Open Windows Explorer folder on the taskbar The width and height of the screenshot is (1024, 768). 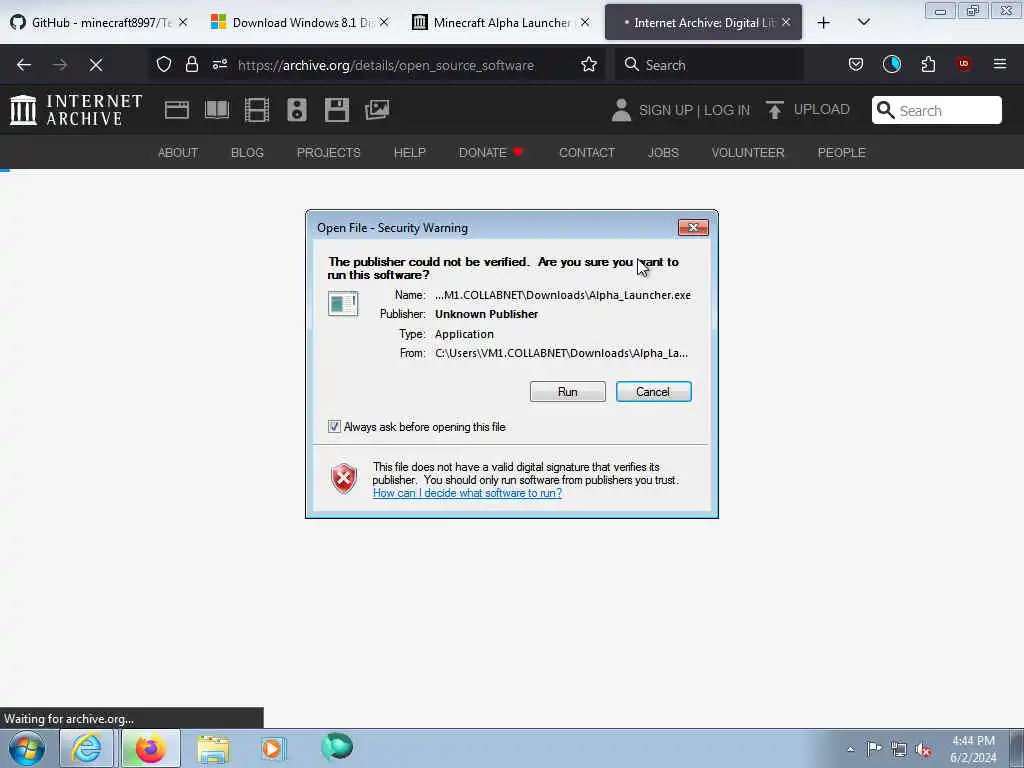click(x=213, y=748)
